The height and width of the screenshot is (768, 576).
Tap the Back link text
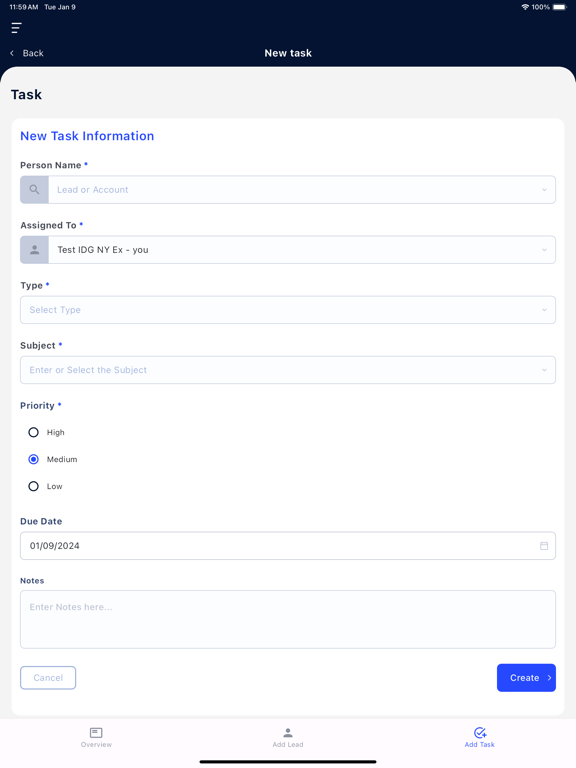(33, 53)
